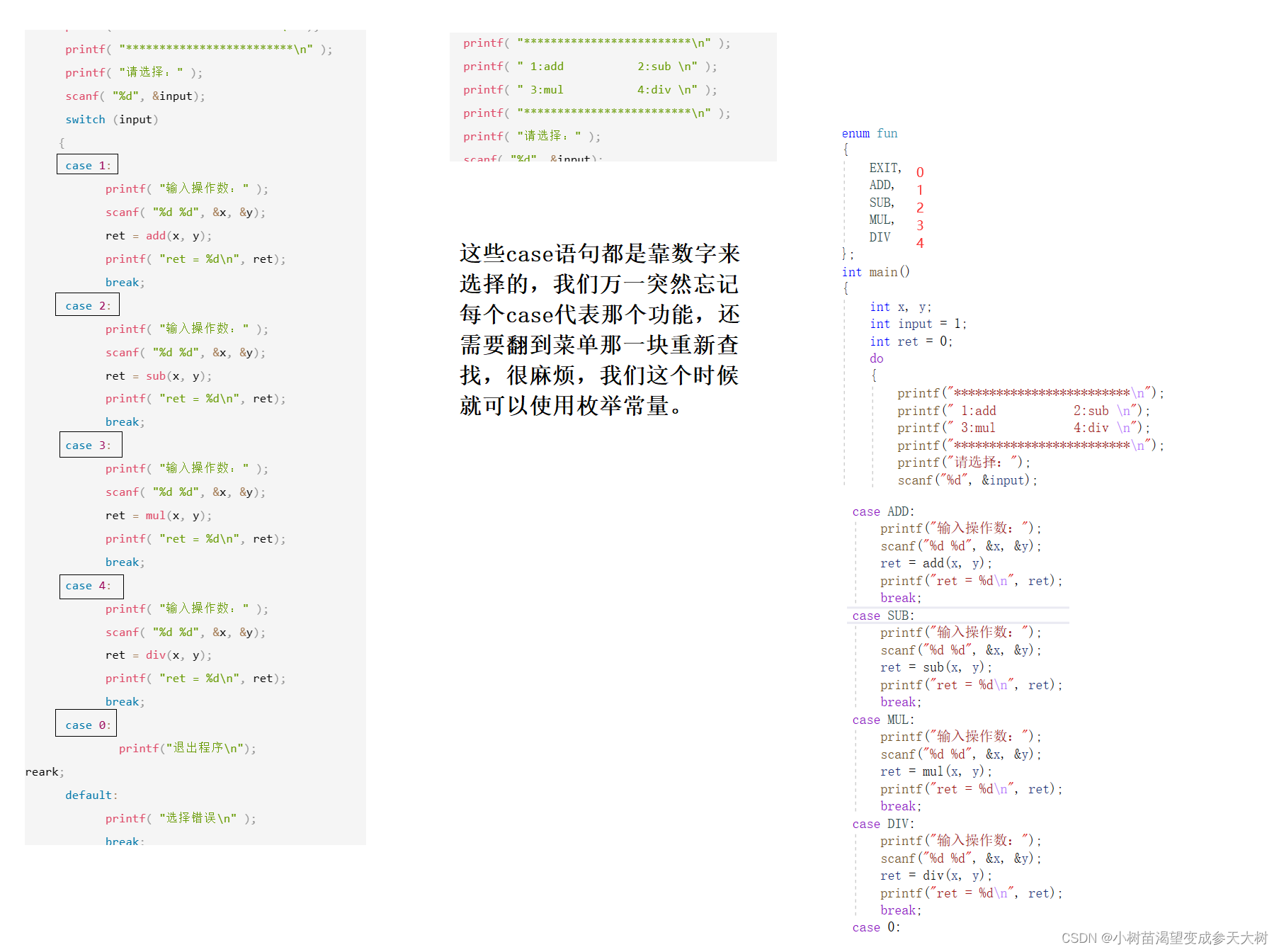Select the "case ADD:" label
This screenshot has height=952, width=1279.
click(883, 511)
